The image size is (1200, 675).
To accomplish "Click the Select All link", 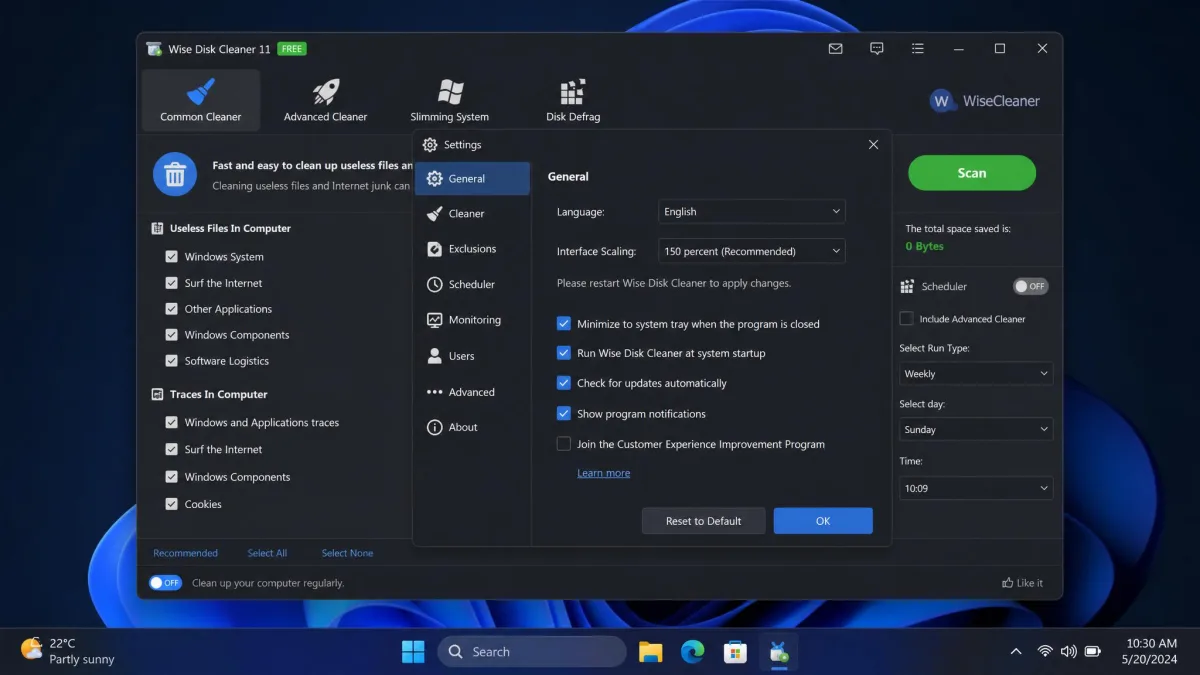I will 267,553.
